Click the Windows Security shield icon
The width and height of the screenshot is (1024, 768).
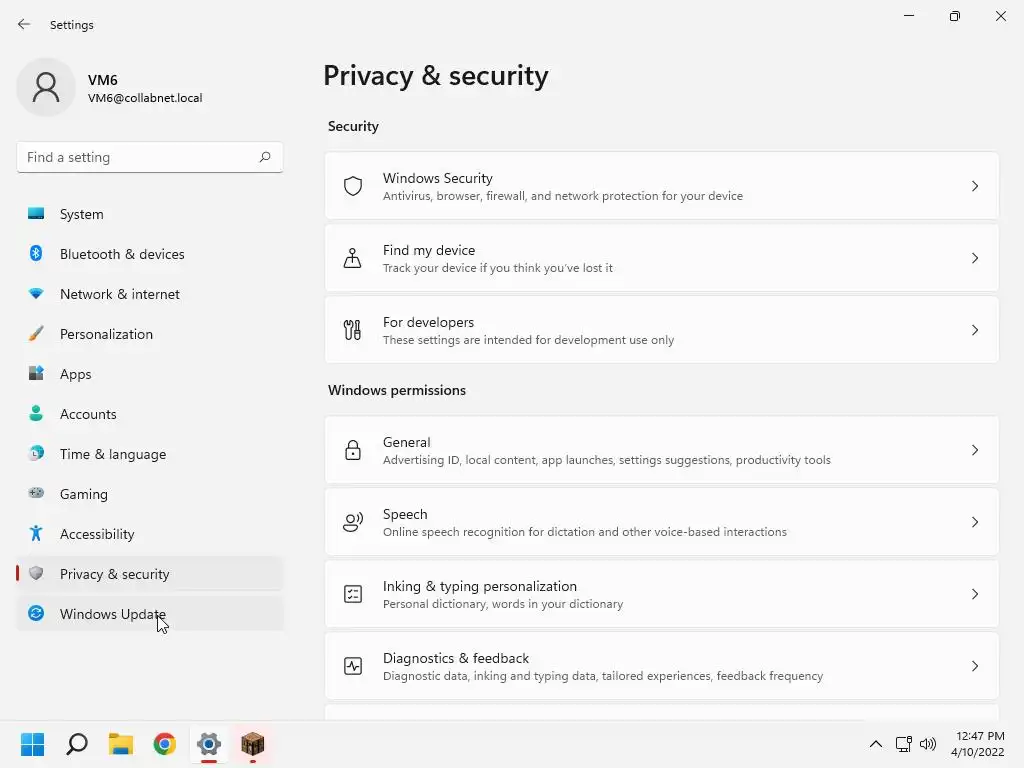(353, 186)
